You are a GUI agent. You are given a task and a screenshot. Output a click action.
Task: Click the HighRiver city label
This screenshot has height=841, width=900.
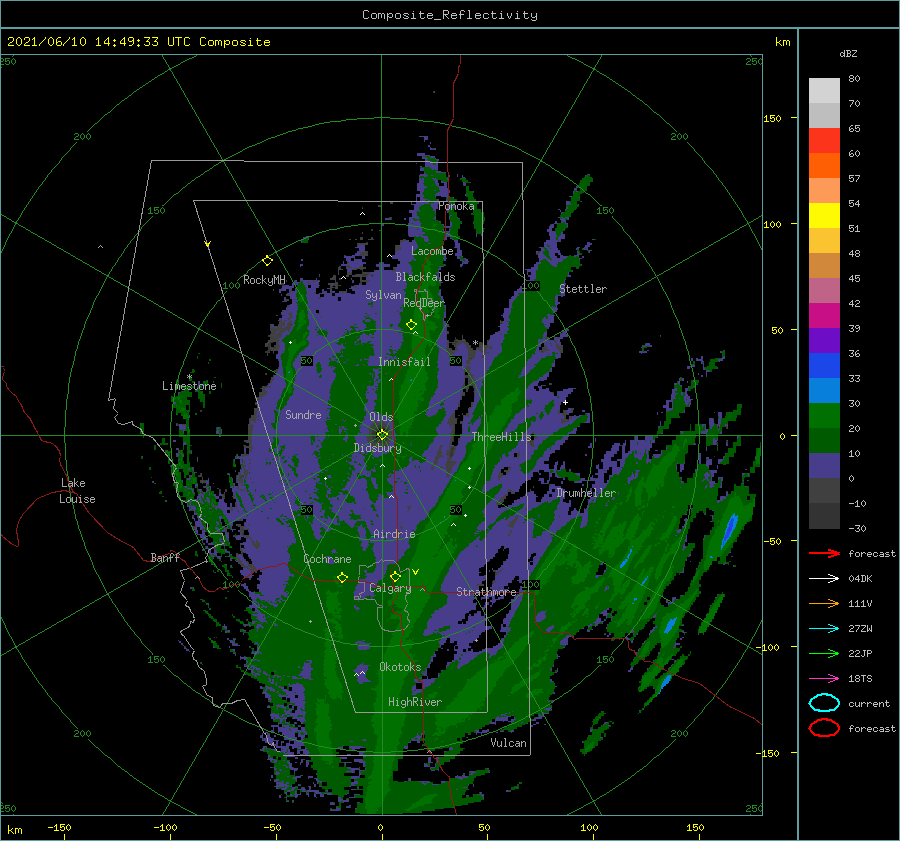415,702
